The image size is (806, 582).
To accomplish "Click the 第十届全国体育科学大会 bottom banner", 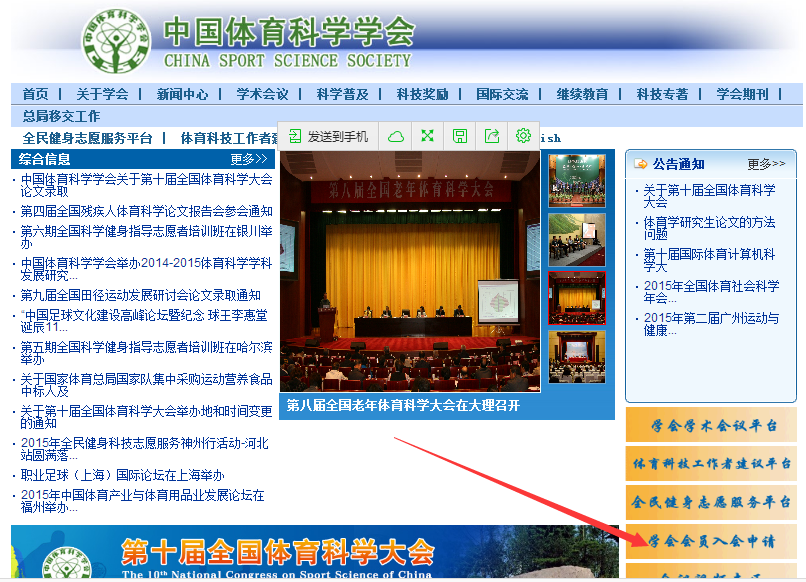I will click(x=315, y=552).
